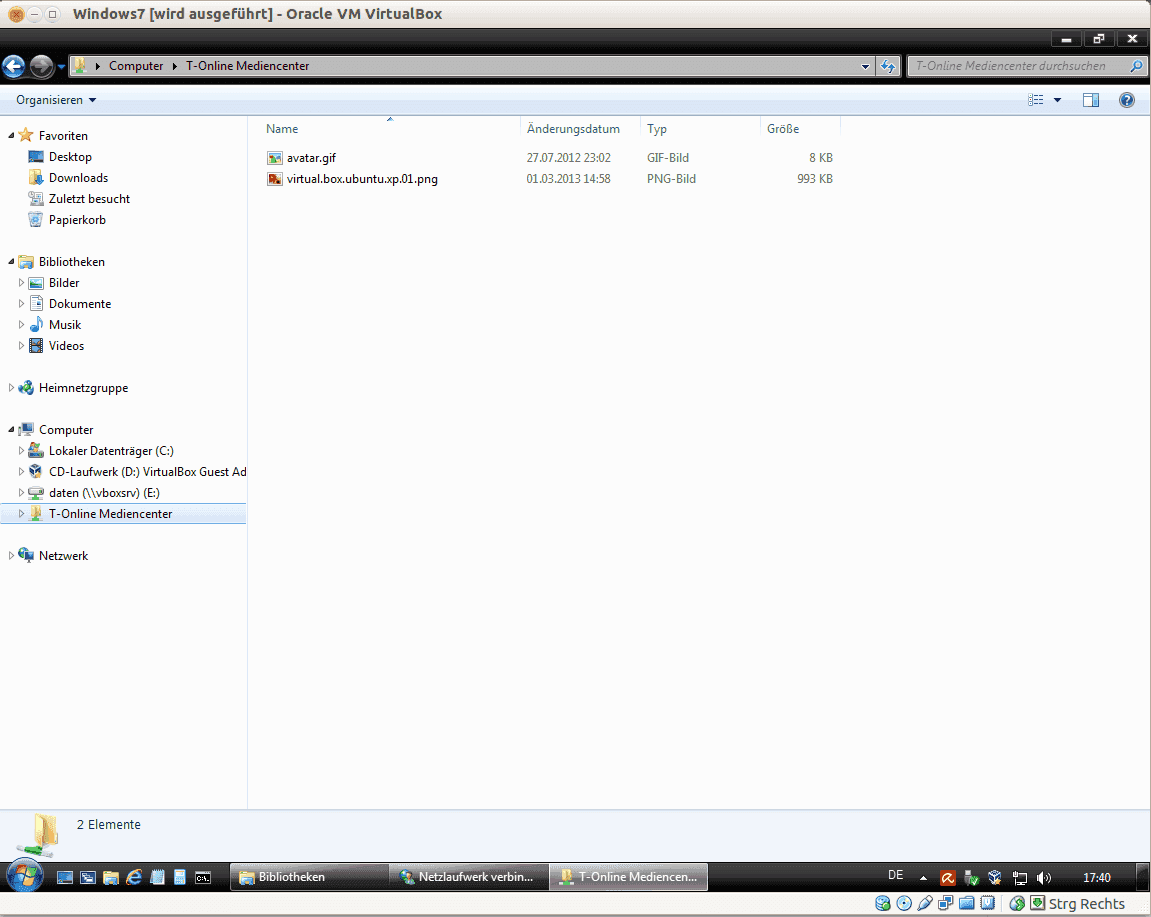Image resolution: width=1151 pixels, height=917 pixels.
Task: Show hidden tray icons arrow
Action: 923,878
